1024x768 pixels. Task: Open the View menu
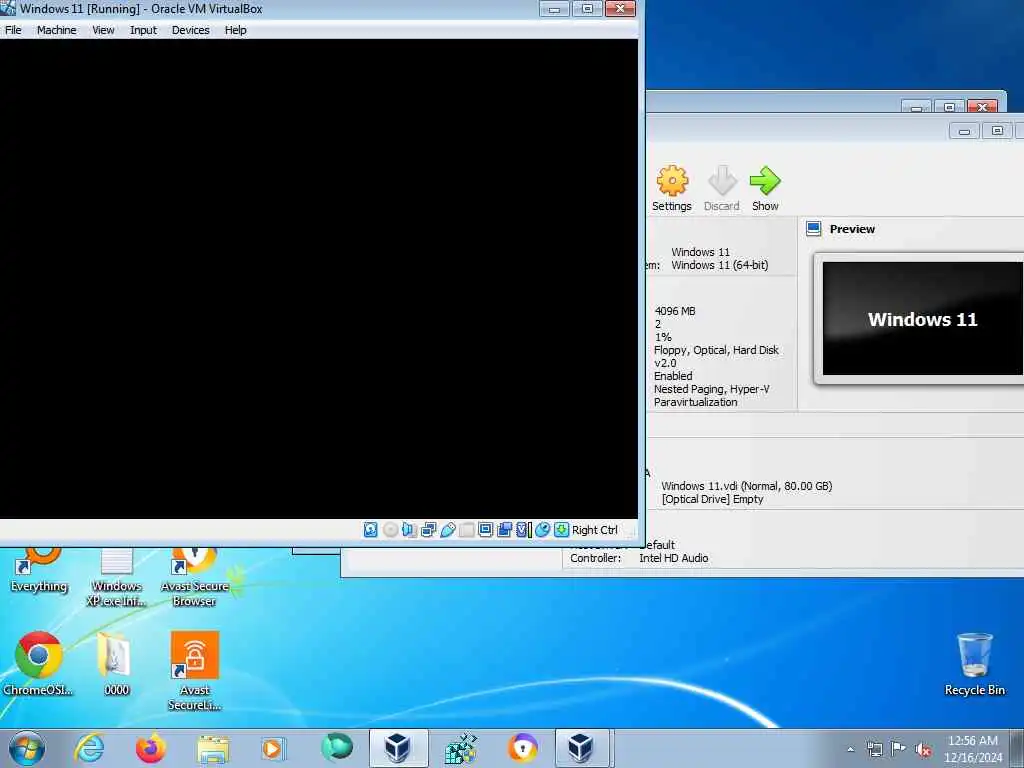(x=103, y=30)
